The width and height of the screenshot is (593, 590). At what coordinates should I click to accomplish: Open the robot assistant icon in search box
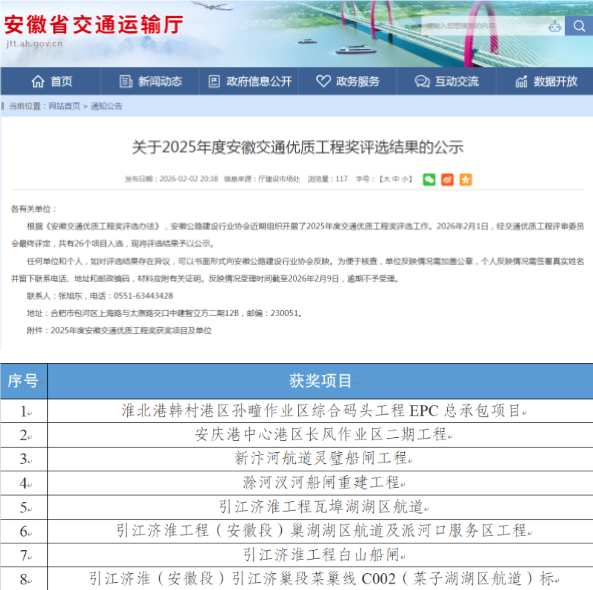point(555,26)
